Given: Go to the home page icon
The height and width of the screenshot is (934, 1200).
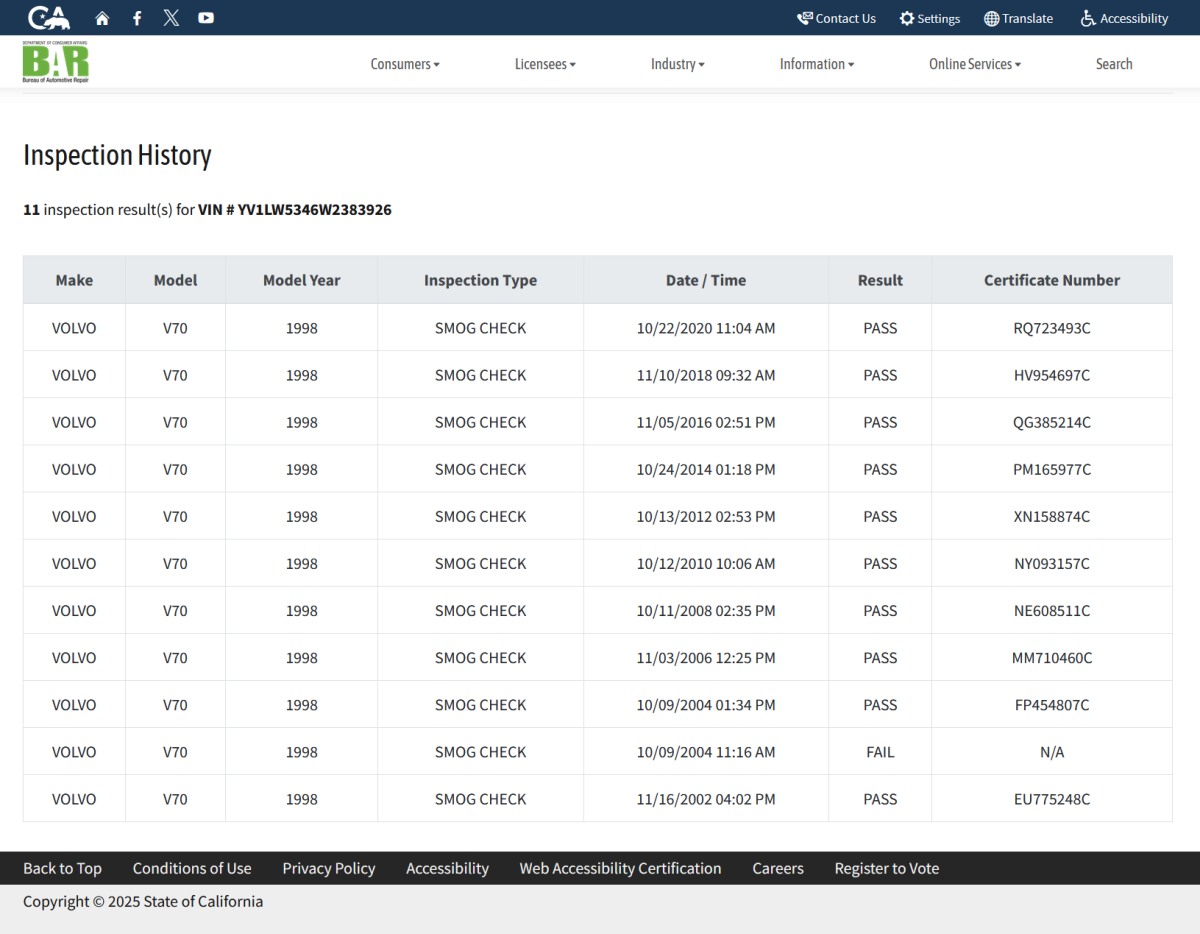Looking at the screenshot, I should (102, 18).
